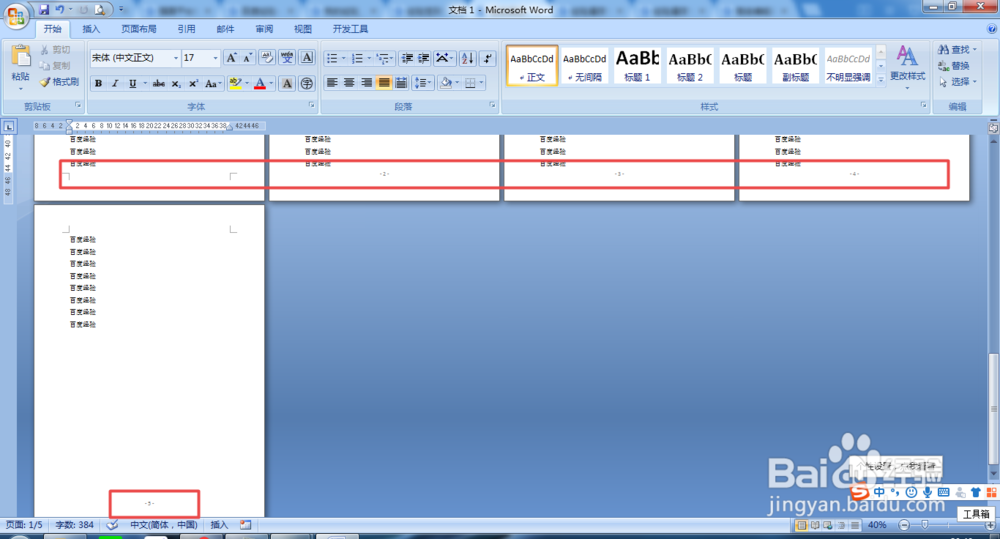Apply 无间隔 no spacing style
1000x539 pixels.
584,65
